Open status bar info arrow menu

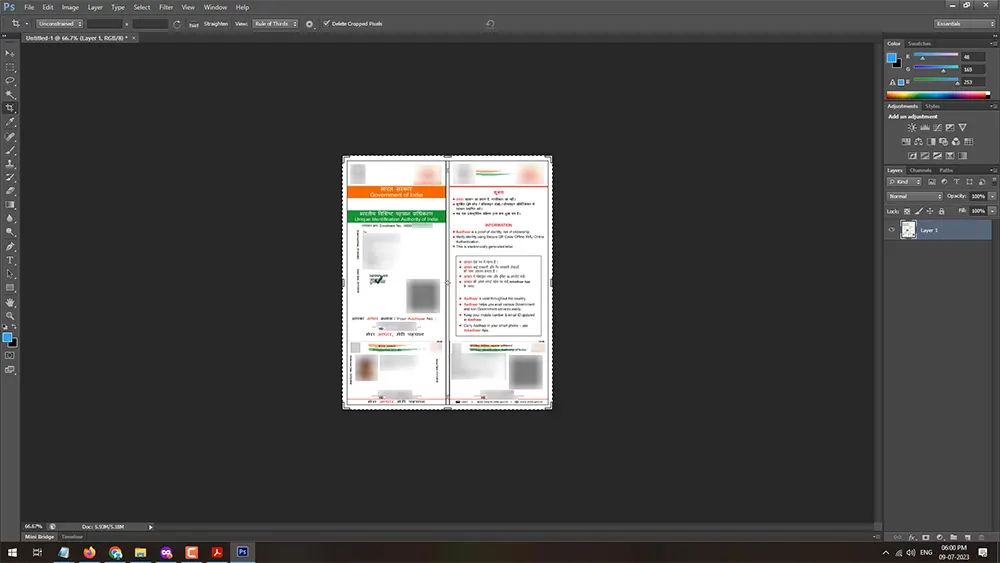(x=151, y=527)
